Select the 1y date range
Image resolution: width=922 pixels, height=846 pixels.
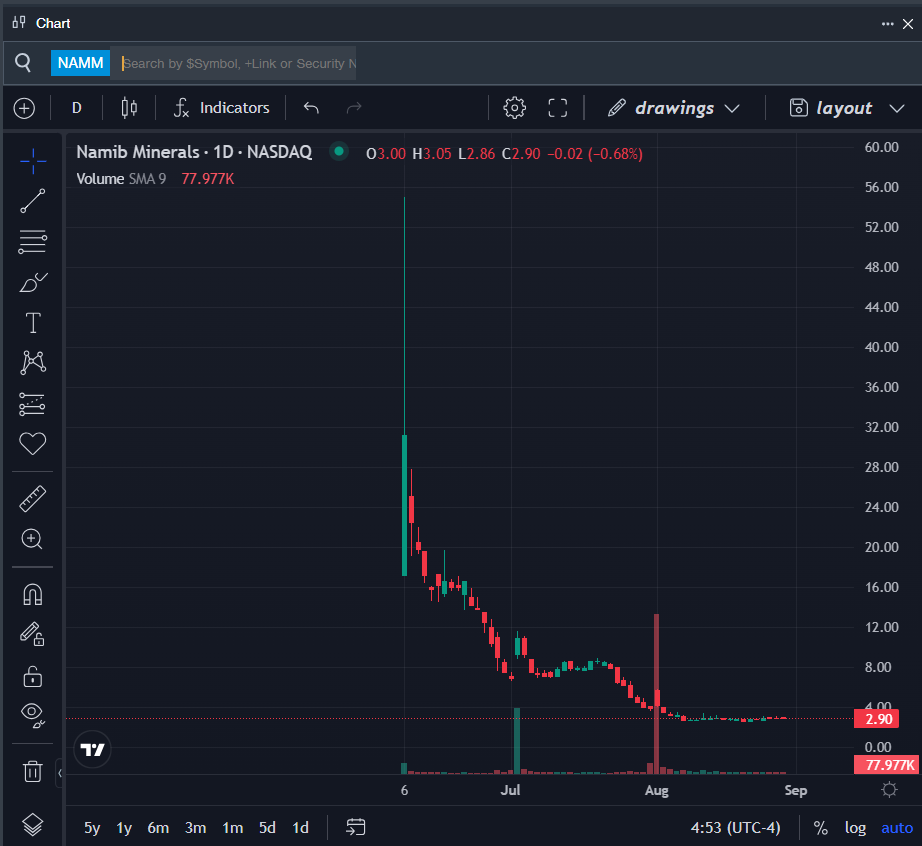(x=124, y=828)
